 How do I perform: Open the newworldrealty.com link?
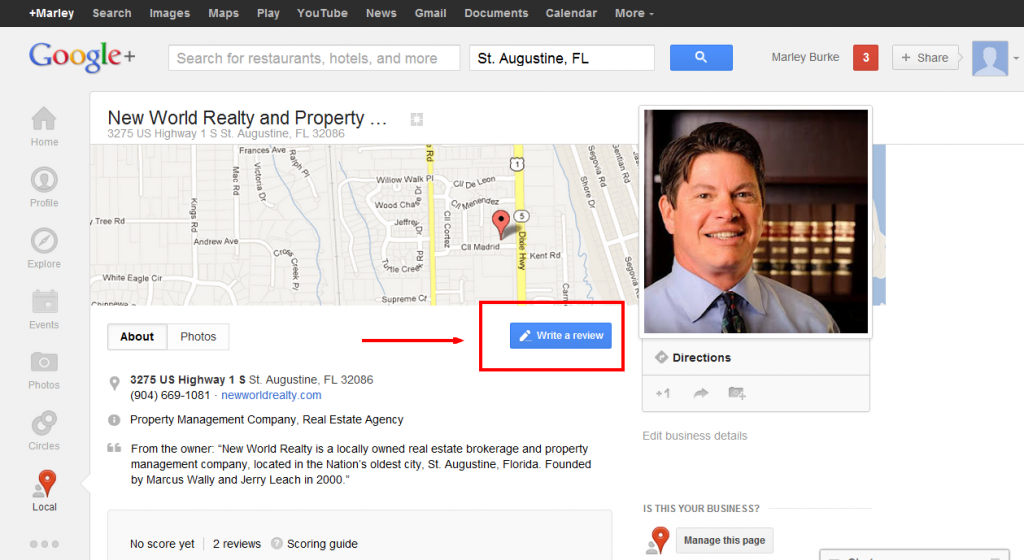click(x=271, y=395)
